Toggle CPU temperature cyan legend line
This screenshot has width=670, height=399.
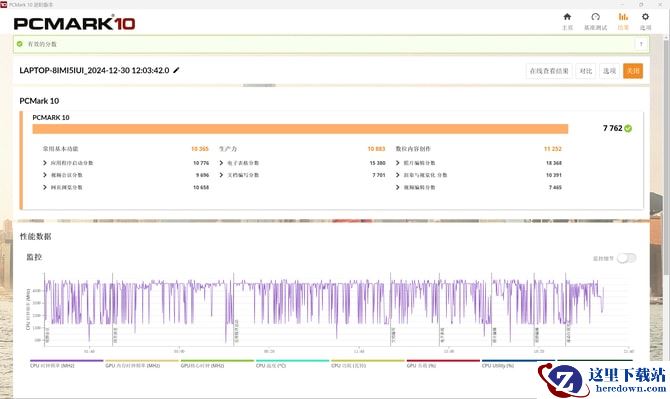[x=292, y=364]
